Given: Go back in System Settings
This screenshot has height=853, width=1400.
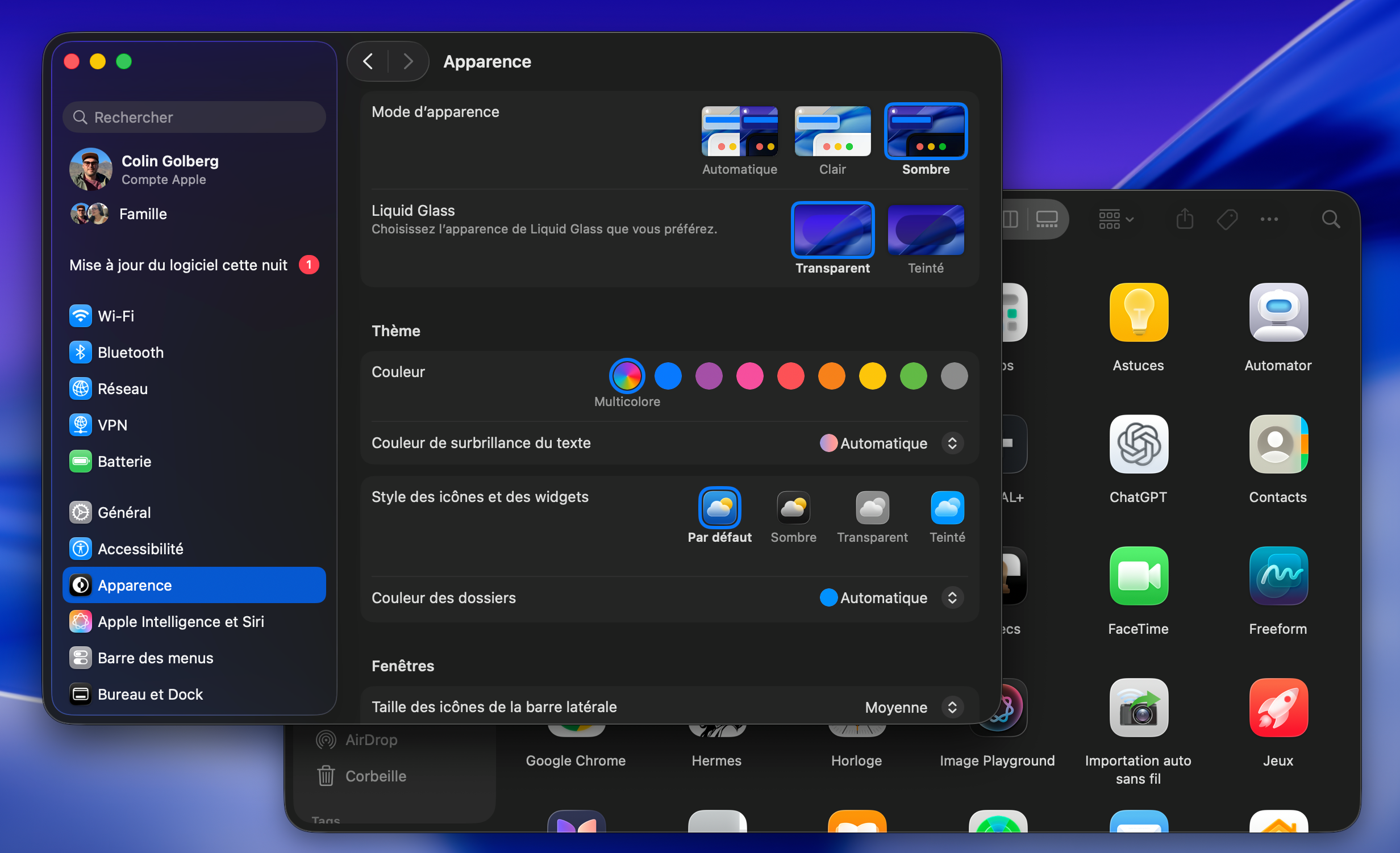Looking at the screenshot, I should point(368,61).
